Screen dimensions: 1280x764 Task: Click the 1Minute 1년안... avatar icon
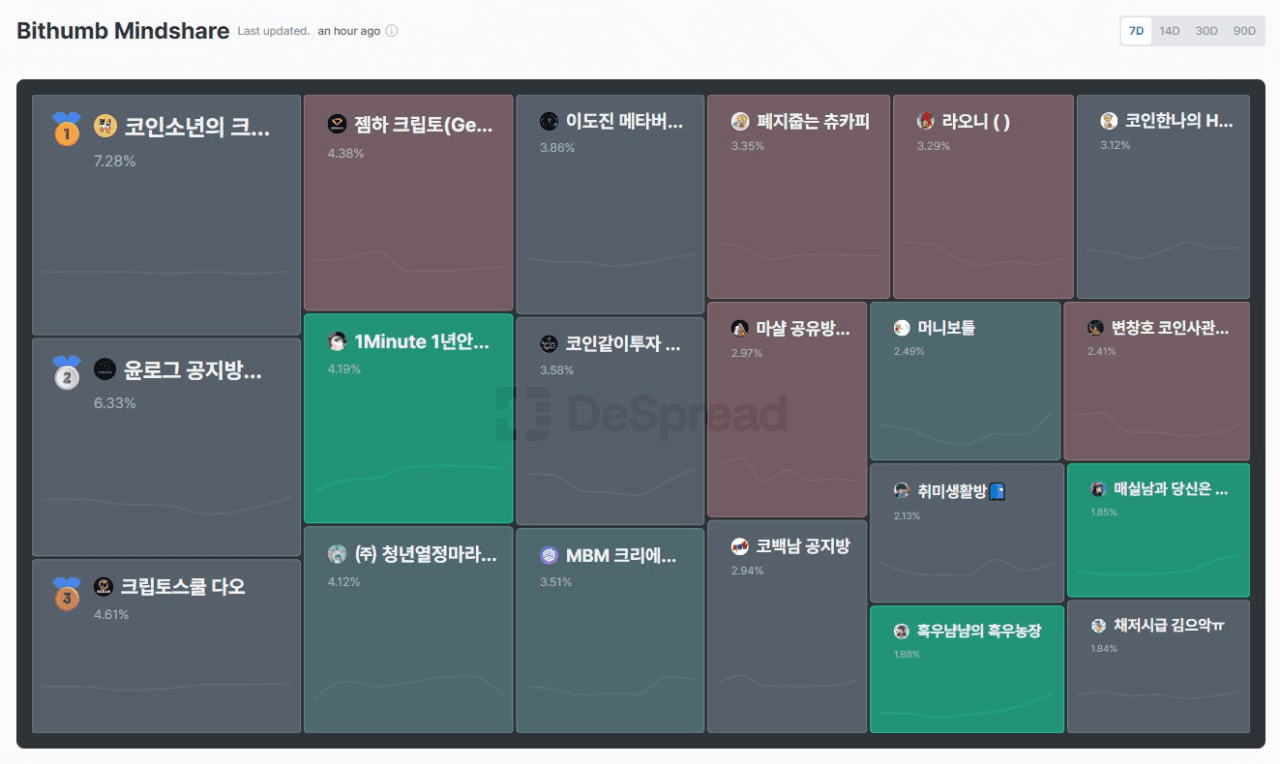point(337,341)
